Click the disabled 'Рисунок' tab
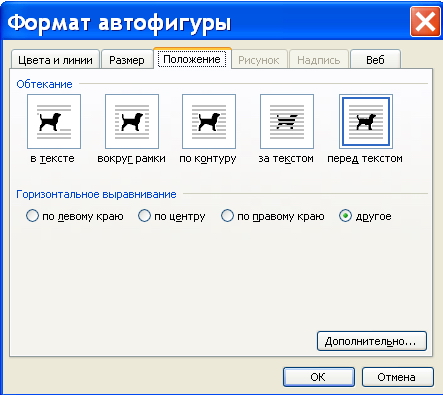 pyautogui.click(x=259, y=60)
